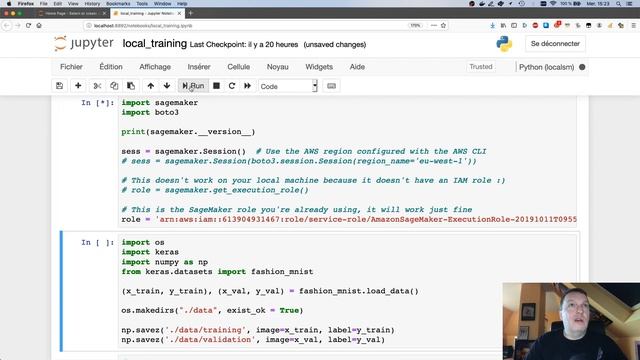Click the Jupyter logo

point(84,43)
